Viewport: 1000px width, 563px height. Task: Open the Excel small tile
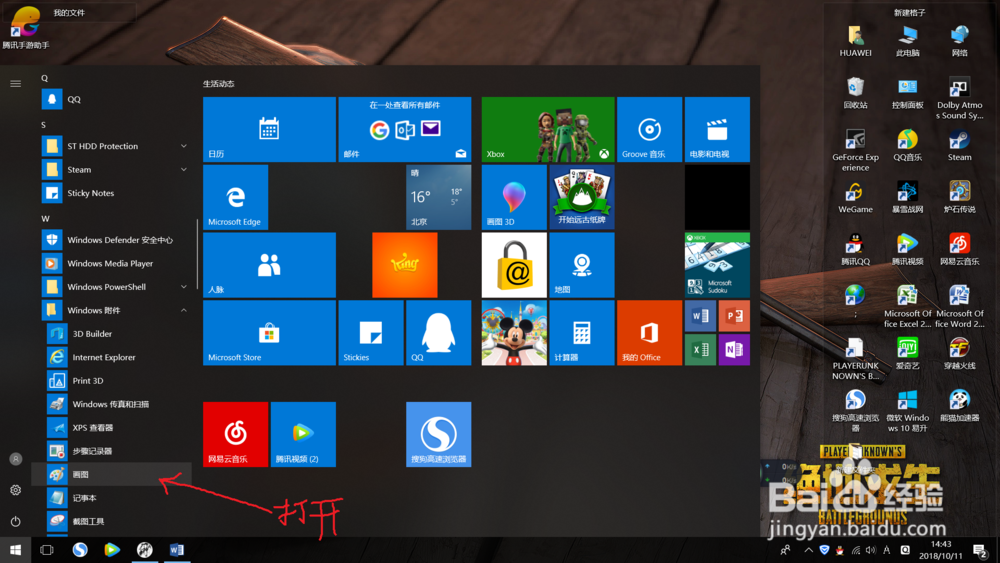click(700, 350)
